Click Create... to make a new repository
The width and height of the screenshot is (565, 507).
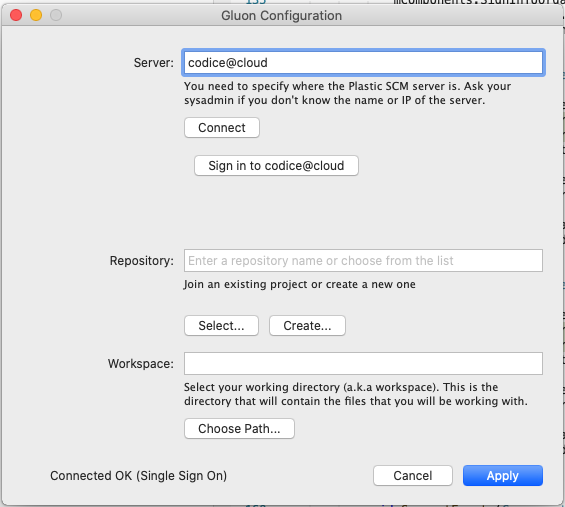pos(307,326)
